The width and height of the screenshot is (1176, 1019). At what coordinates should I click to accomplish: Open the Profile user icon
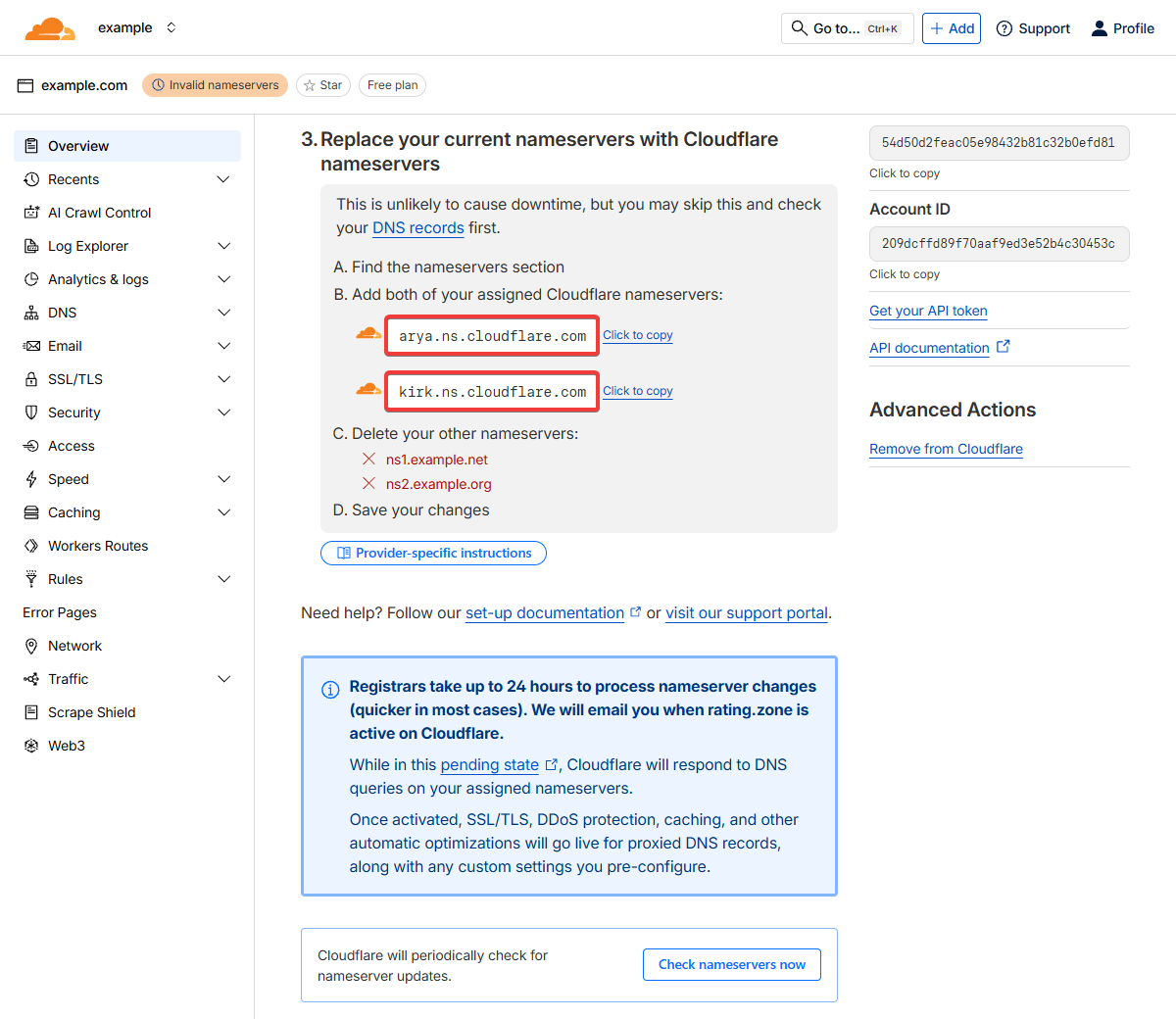point(1100,28)
